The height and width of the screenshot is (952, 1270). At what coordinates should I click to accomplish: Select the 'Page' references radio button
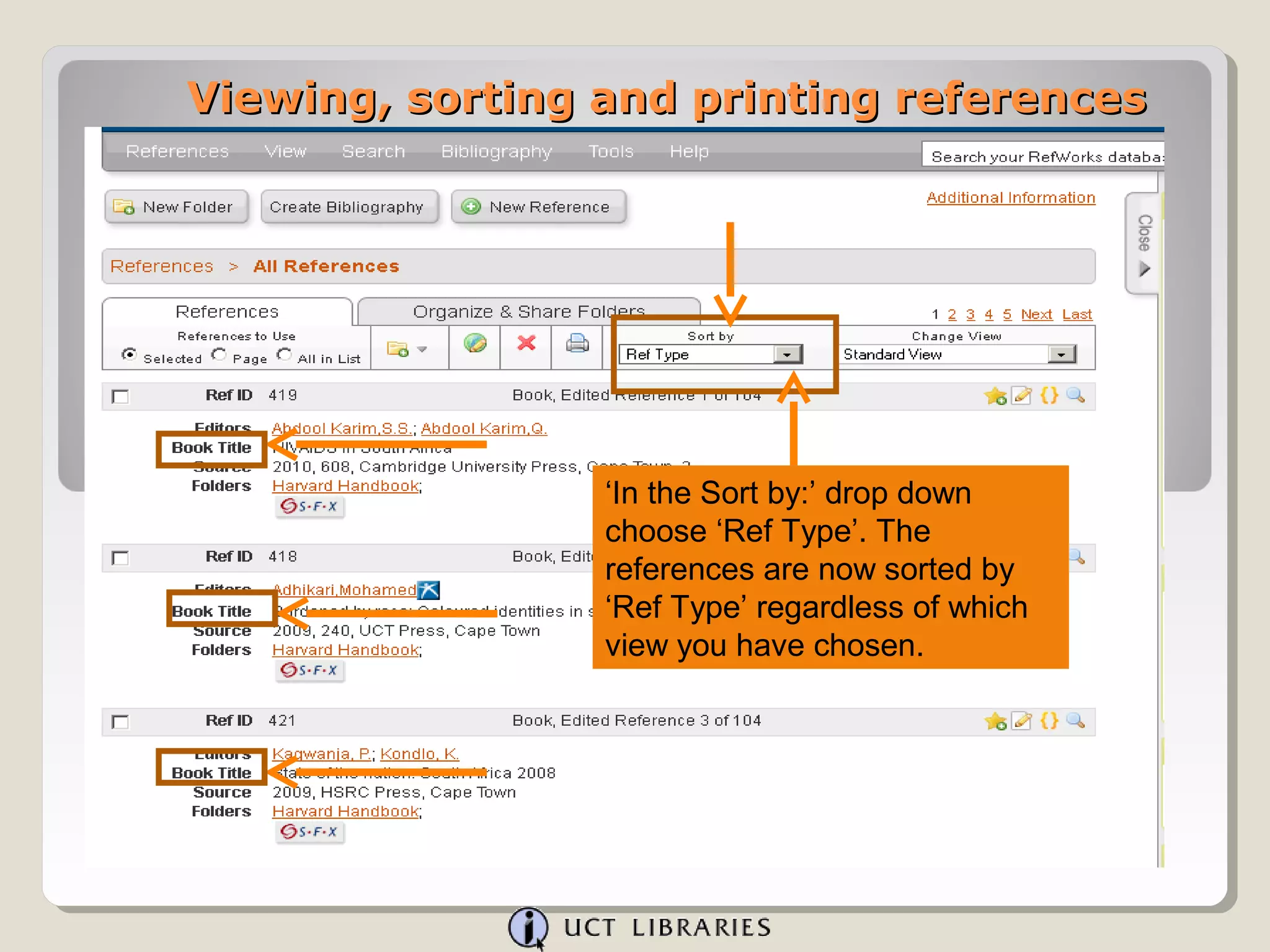click(219, 355)
